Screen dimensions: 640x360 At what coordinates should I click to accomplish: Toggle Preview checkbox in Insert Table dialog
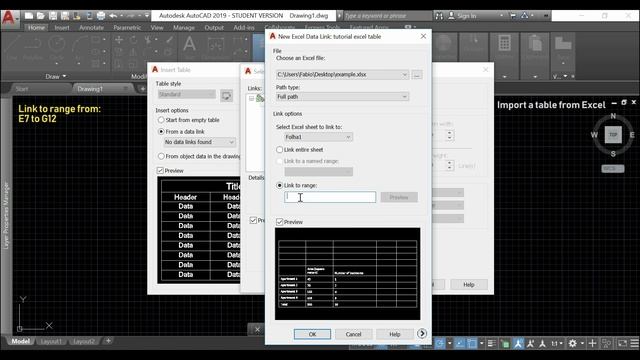(x=160, y=171)
